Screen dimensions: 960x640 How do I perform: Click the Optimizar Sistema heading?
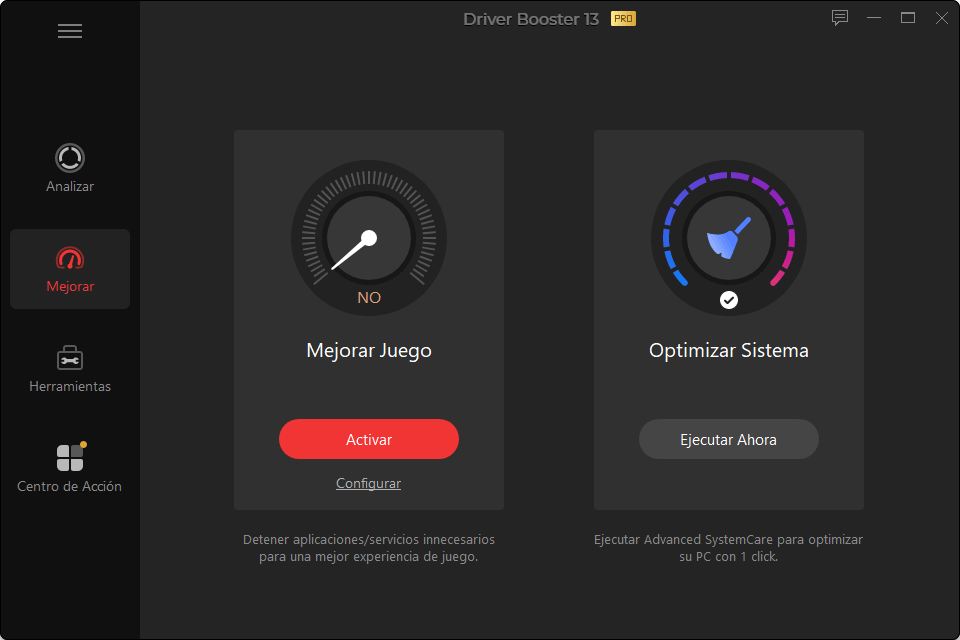point(728,351)
